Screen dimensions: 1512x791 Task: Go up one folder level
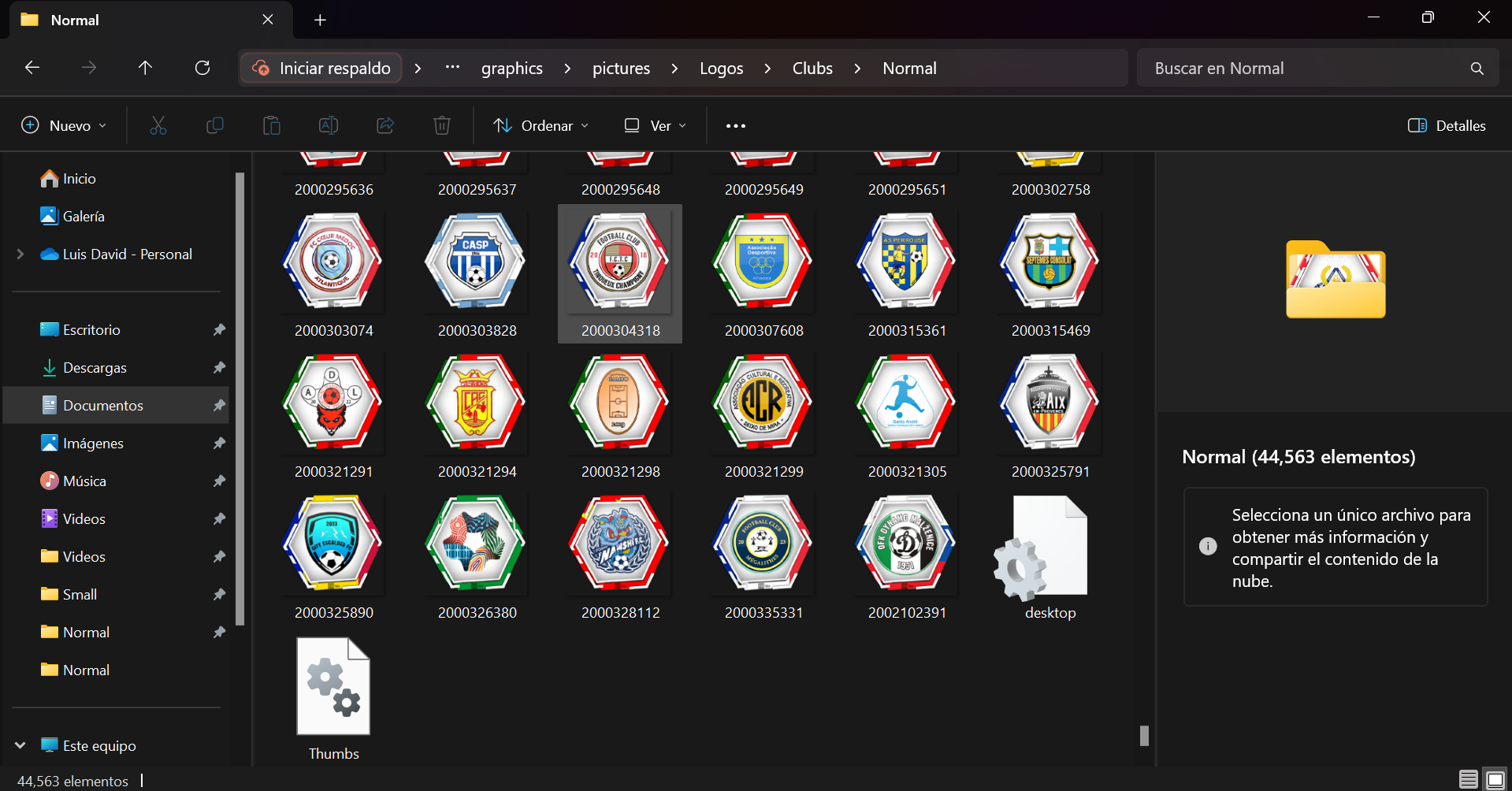coord(145,68)
